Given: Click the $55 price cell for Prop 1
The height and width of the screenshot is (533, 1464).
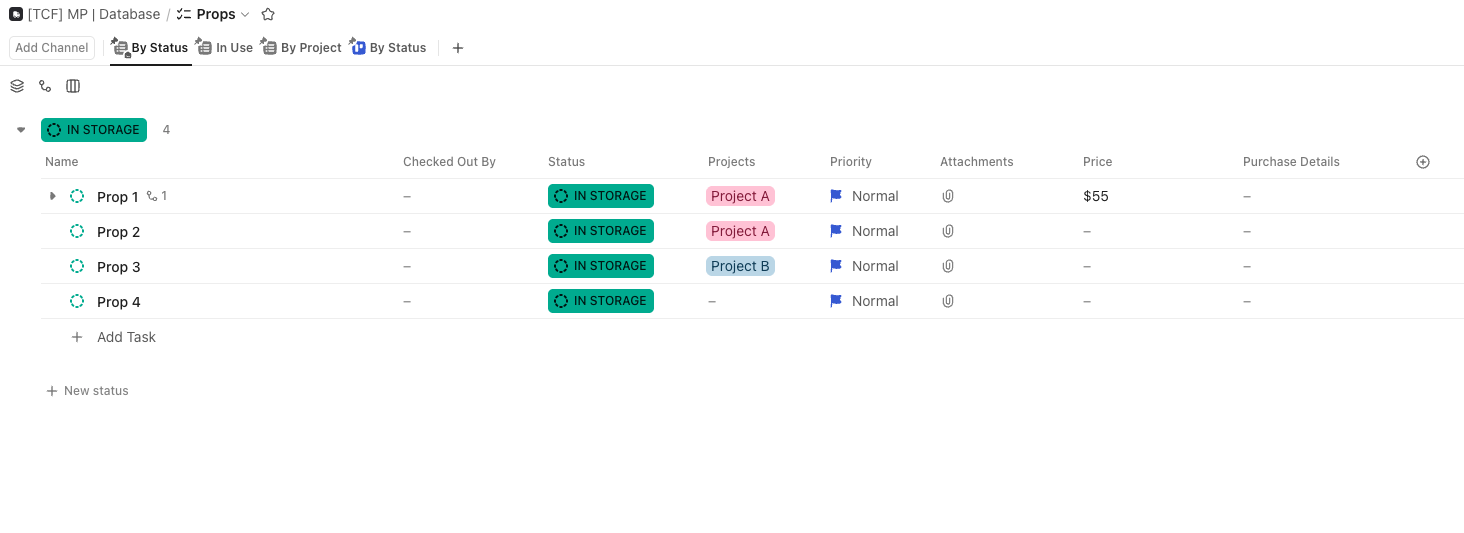Looking at the screenshot, I should click(1096, 196).
